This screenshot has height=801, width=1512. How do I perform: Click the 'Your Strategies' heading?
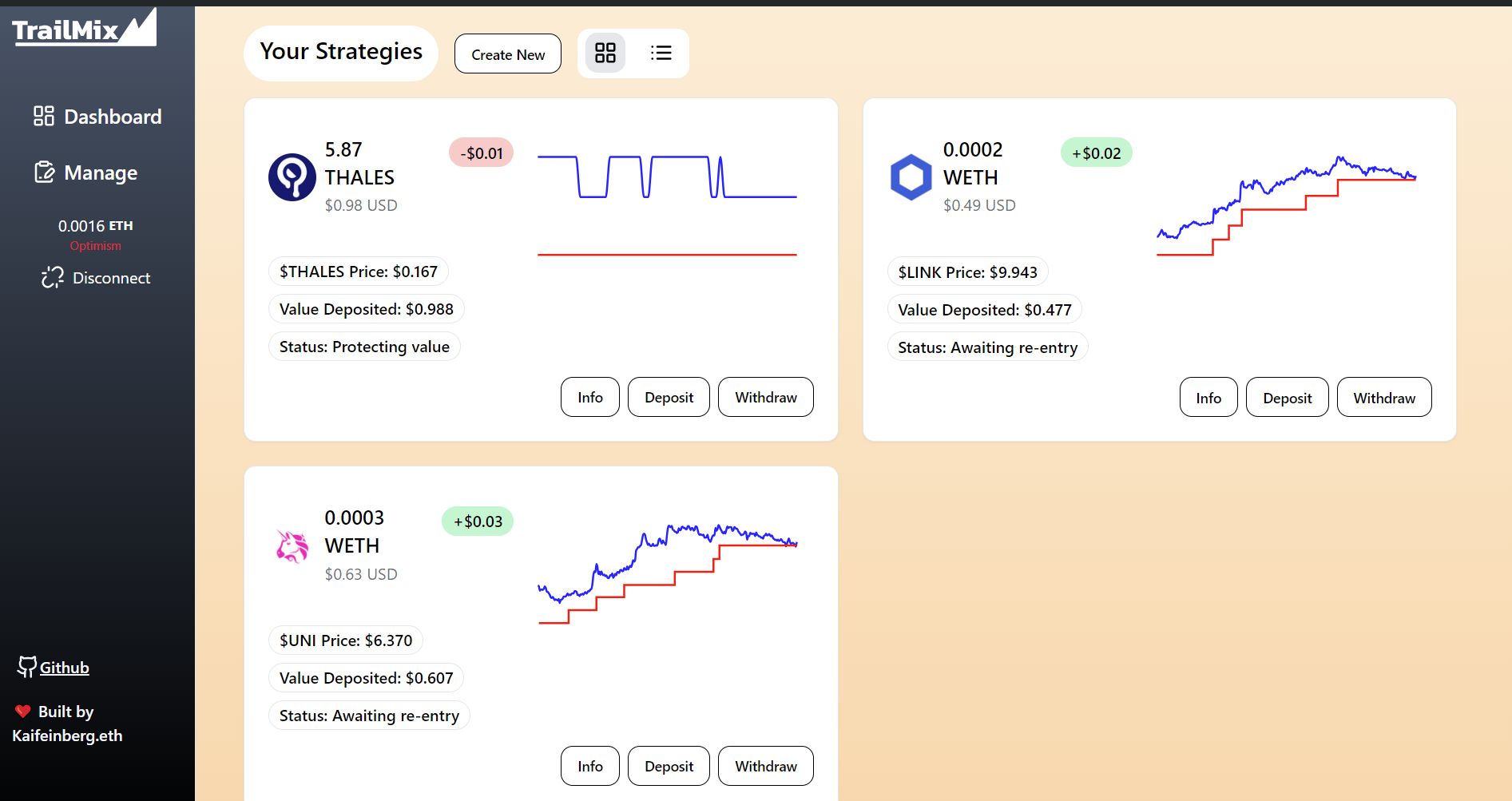coord(341,51)
